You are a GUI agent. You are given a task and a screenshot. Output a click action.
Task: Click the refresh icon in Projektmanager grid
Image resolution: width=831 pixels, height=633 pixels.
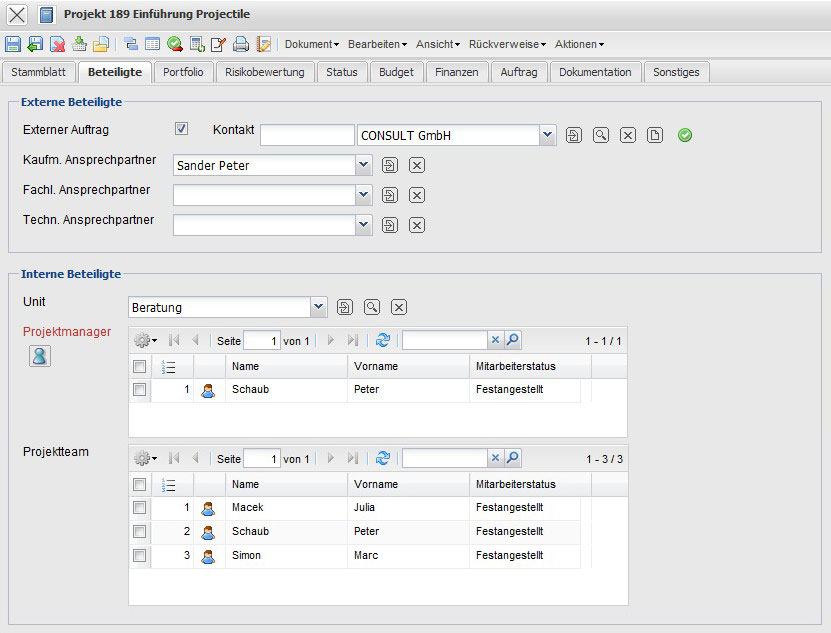point(383,341)
